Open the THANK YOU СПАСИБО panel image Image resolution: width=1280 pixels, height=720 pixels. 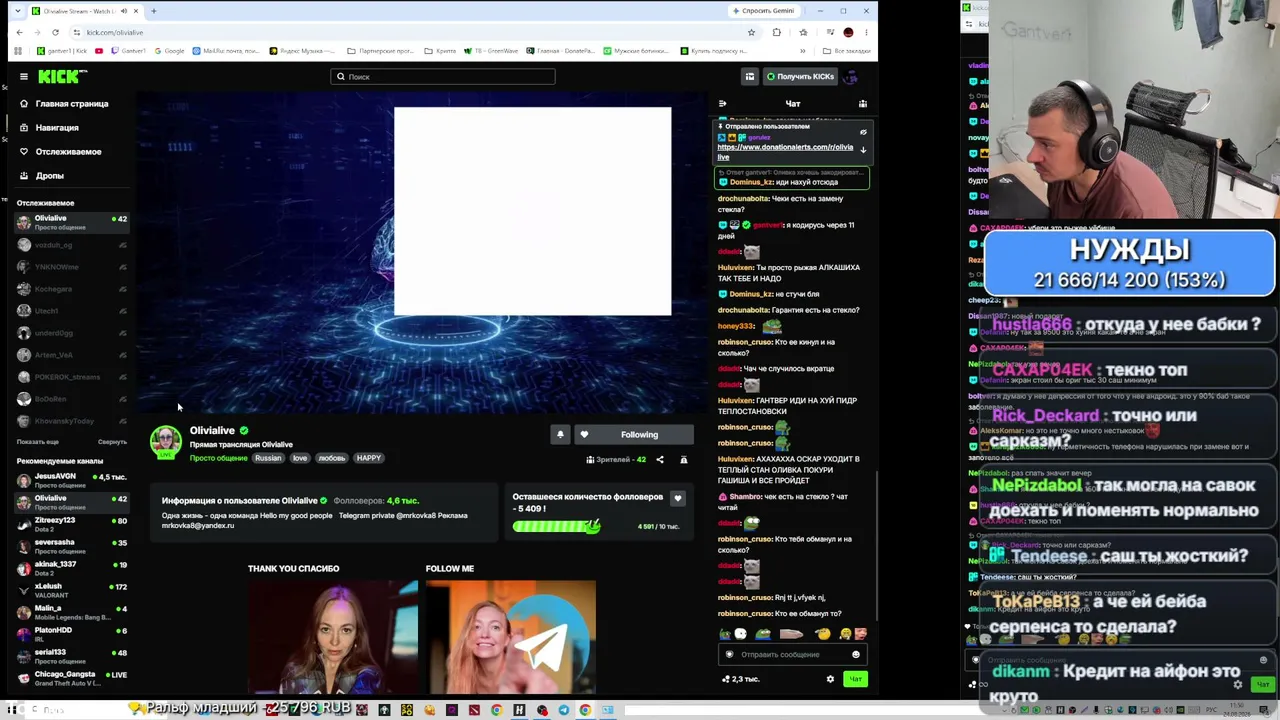coord(333,636)
